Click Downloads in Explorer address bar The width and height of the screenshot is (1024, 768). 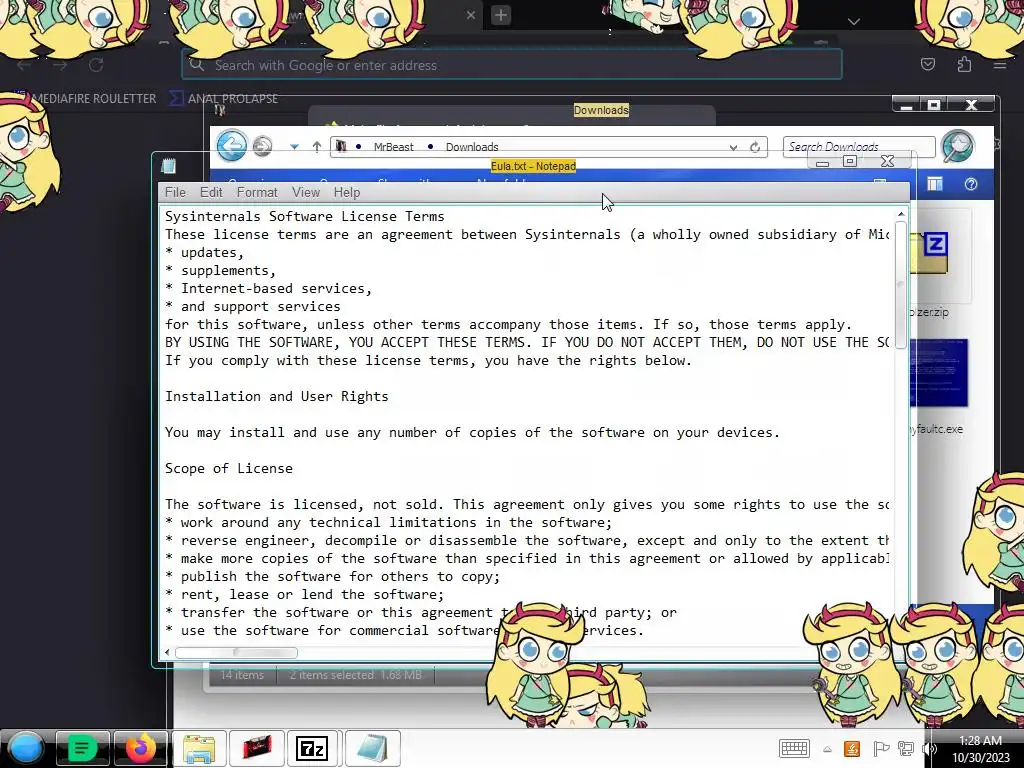point(472,147)
